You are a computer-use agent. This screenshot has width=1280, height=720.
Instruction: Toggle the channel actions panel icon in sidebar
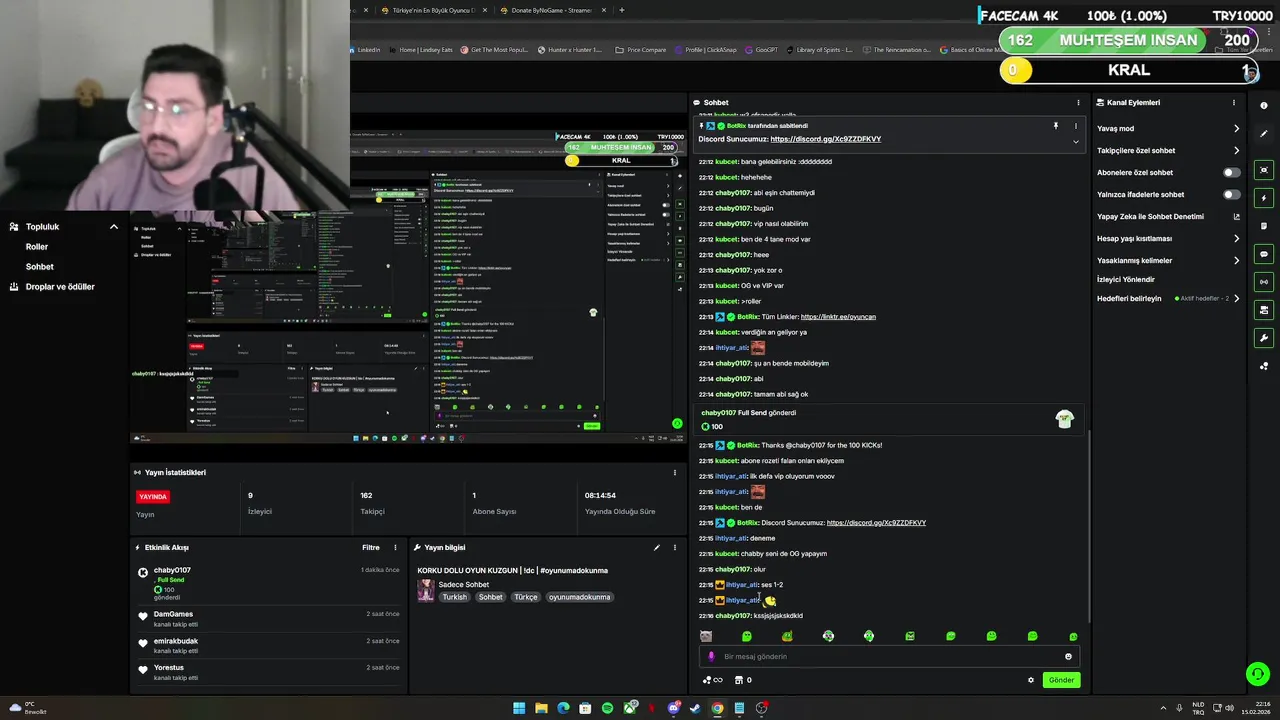click(1264, 310)
